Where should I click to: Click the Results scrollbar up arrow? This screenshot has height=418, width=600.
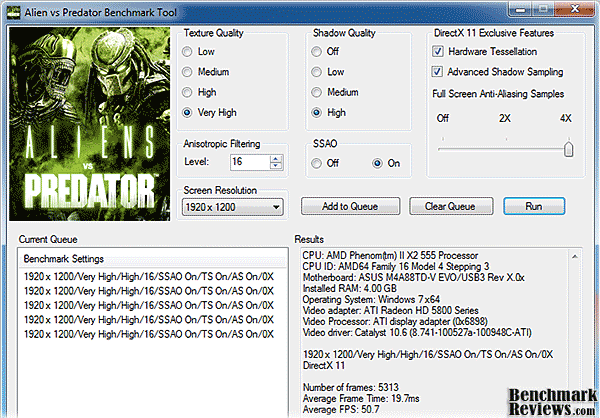point(575,256)
